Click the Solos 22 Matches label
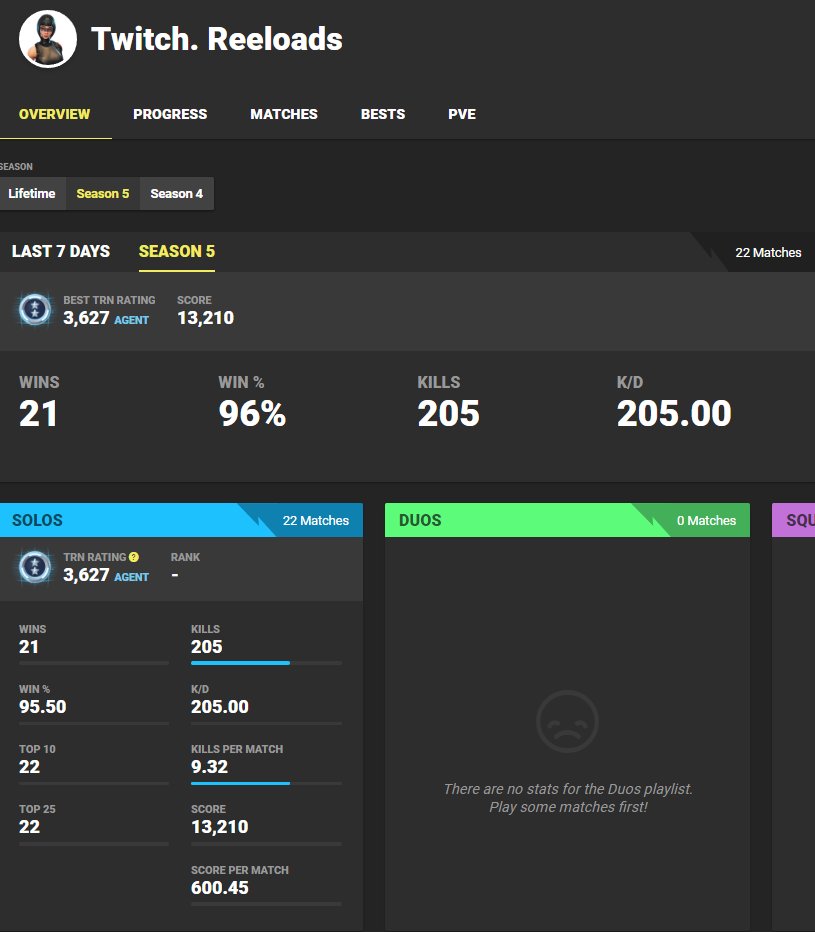815x932 pixels. click(316, 521)
